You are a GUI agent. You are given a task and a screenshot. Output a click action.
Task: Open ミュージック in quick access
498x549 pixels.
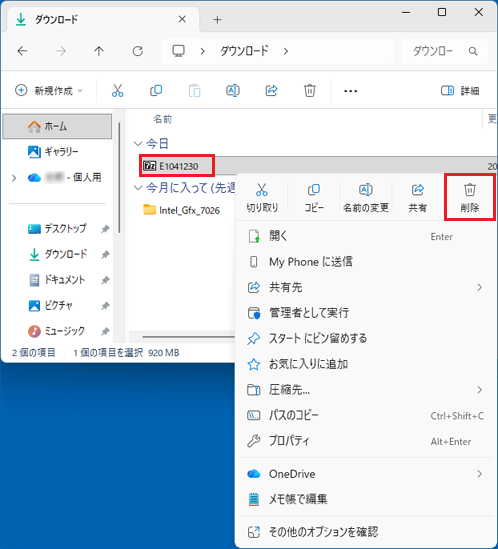(x=57, y=331)
